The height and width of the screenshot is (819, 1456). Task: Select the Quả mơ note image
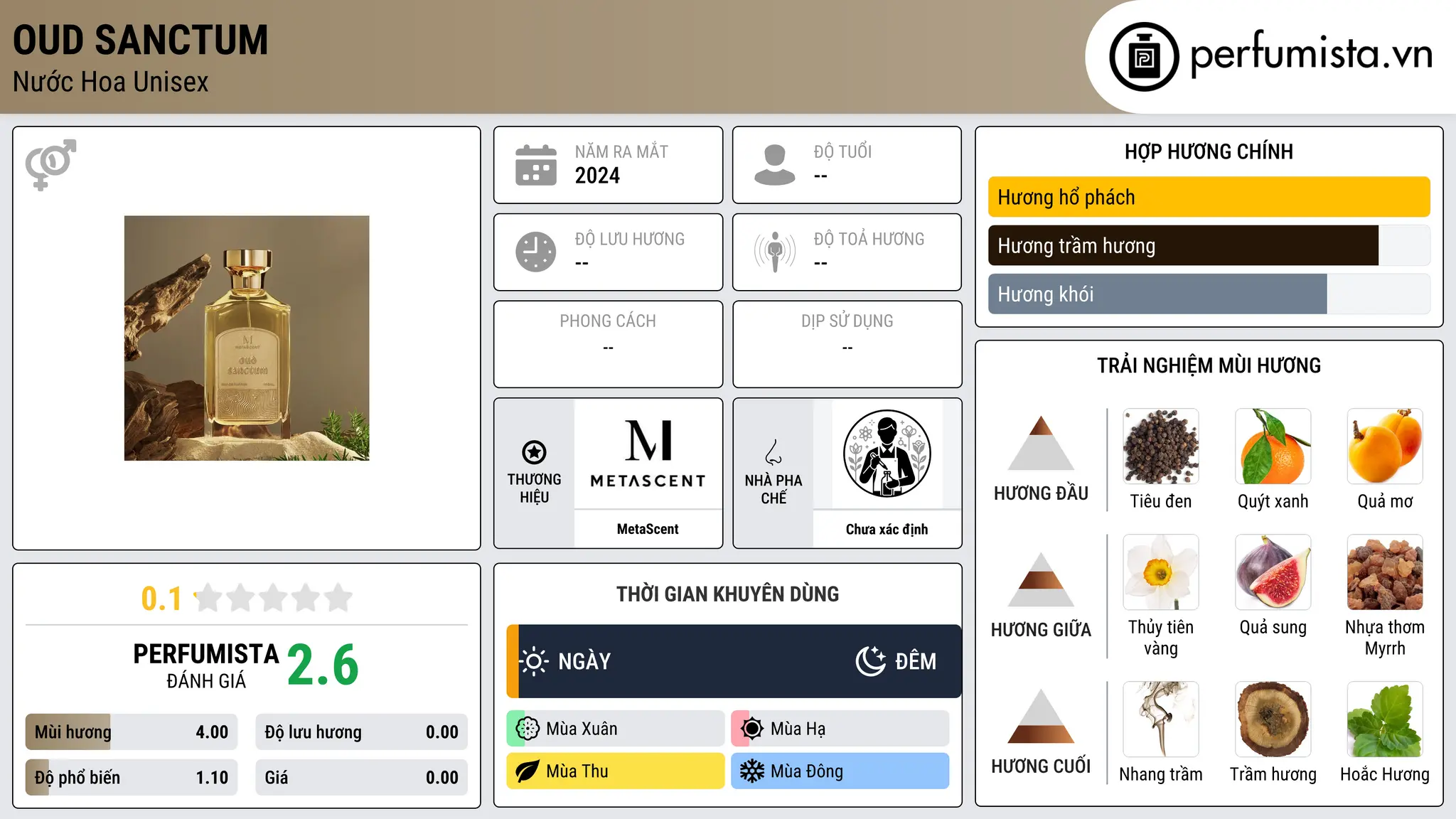[1385, 446]
